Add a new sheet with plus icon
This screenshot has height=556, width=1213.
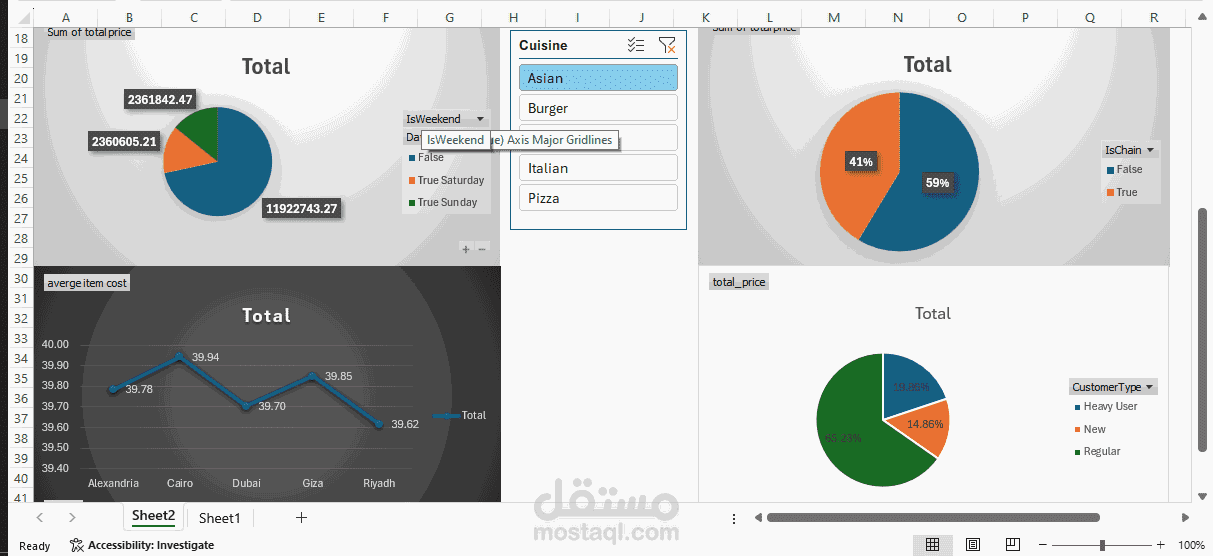[301, 517]
